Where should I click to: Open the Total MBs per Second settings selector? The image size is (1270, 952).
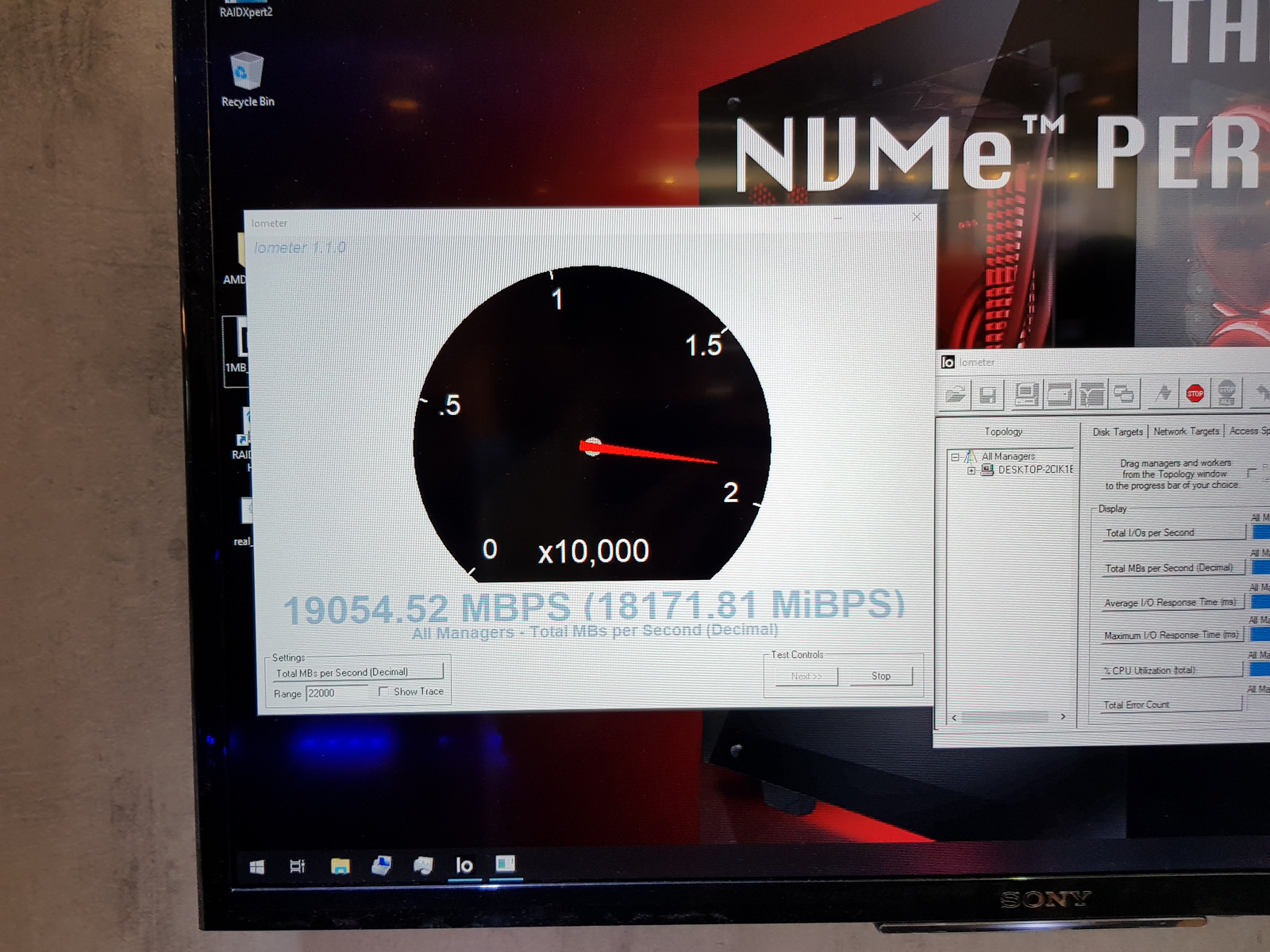coord(357,673)
